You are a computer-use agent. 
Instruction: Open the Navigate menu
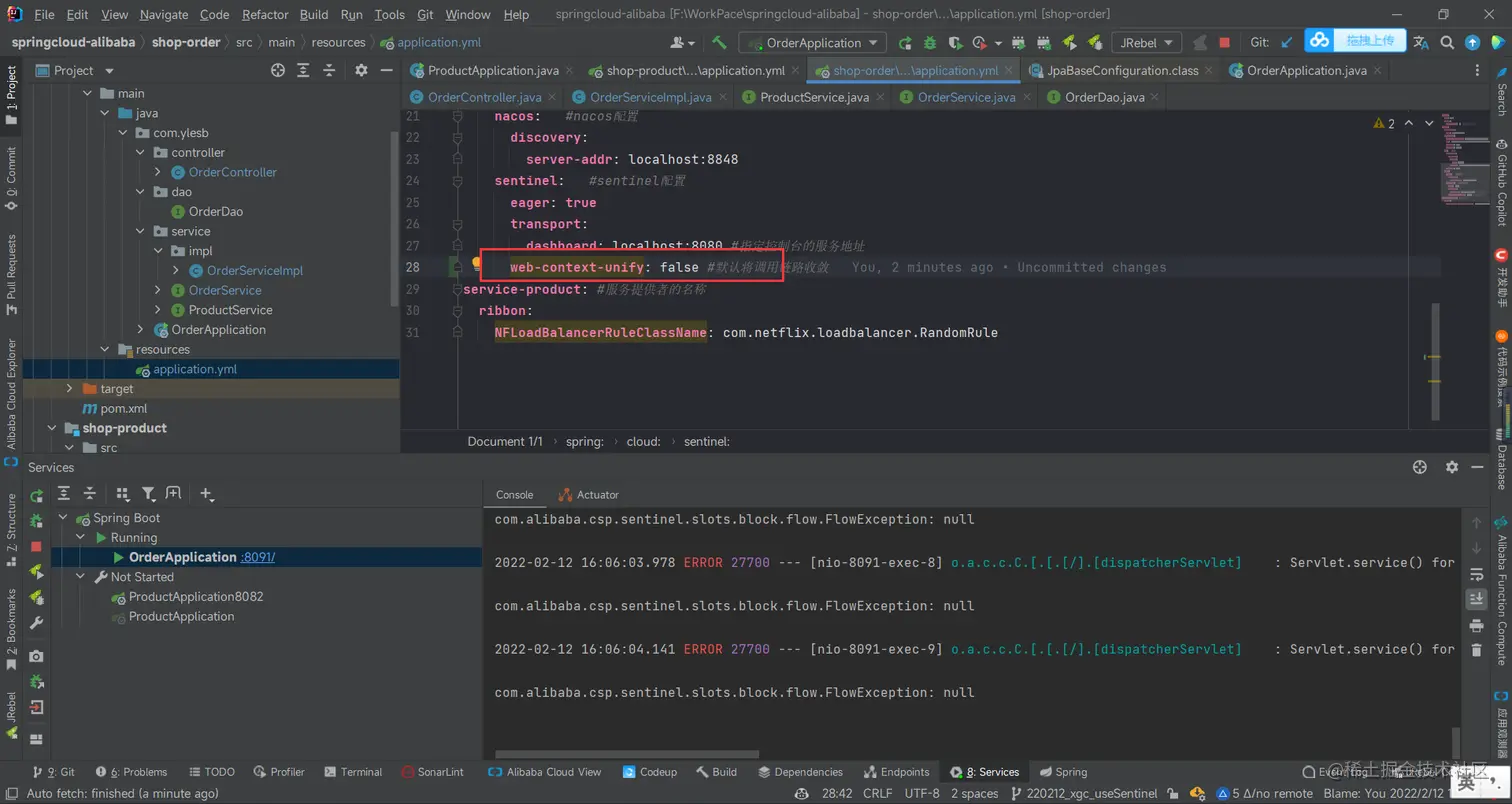(x=163, y=15)
